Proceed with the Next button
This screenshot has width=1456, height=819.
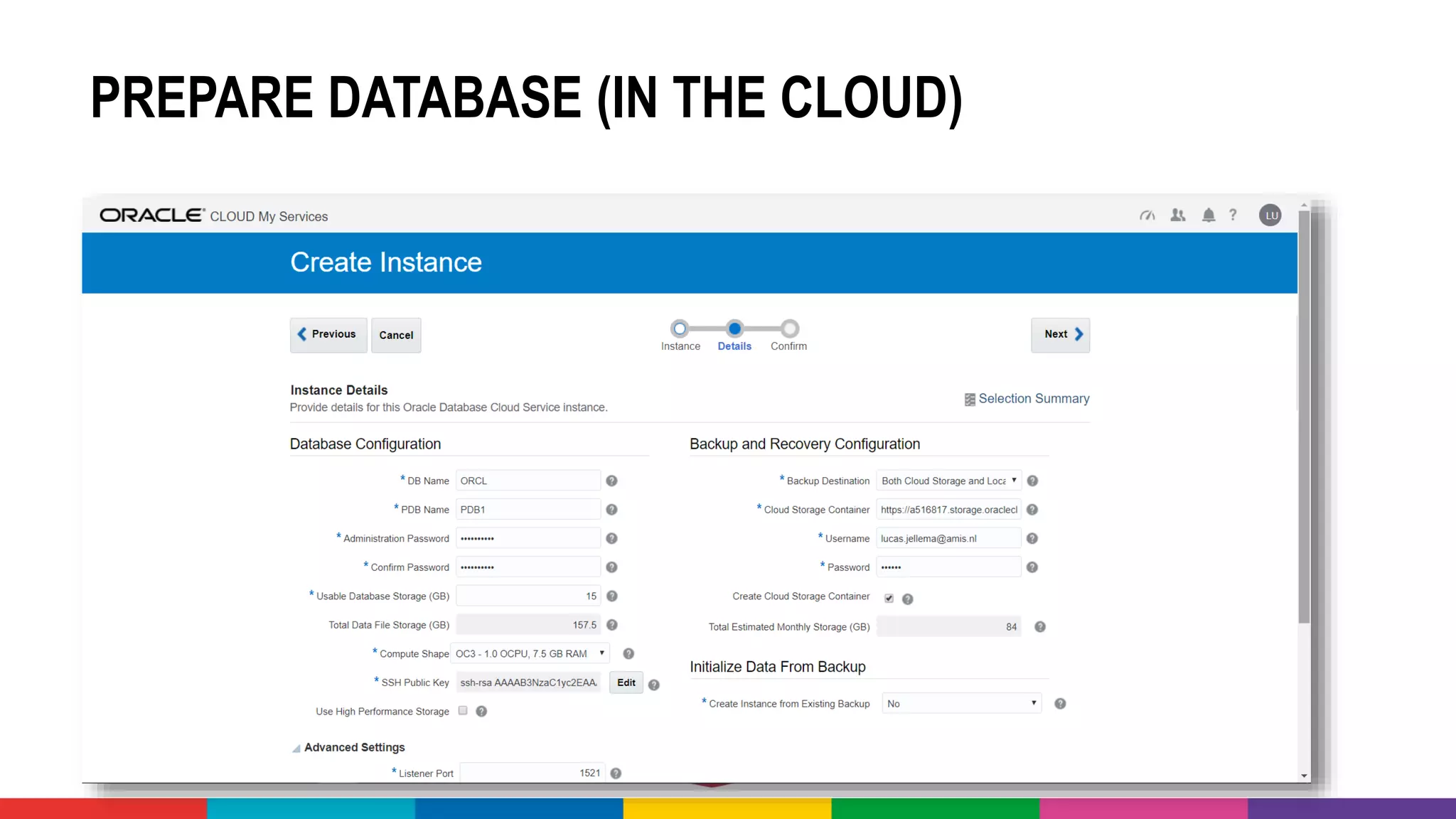(x=1060, y=335)
